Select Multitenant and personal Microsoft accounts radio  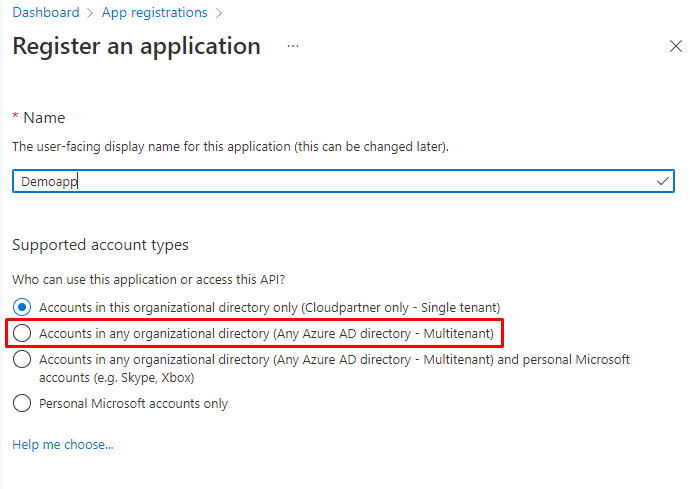[x=22, y=360]
